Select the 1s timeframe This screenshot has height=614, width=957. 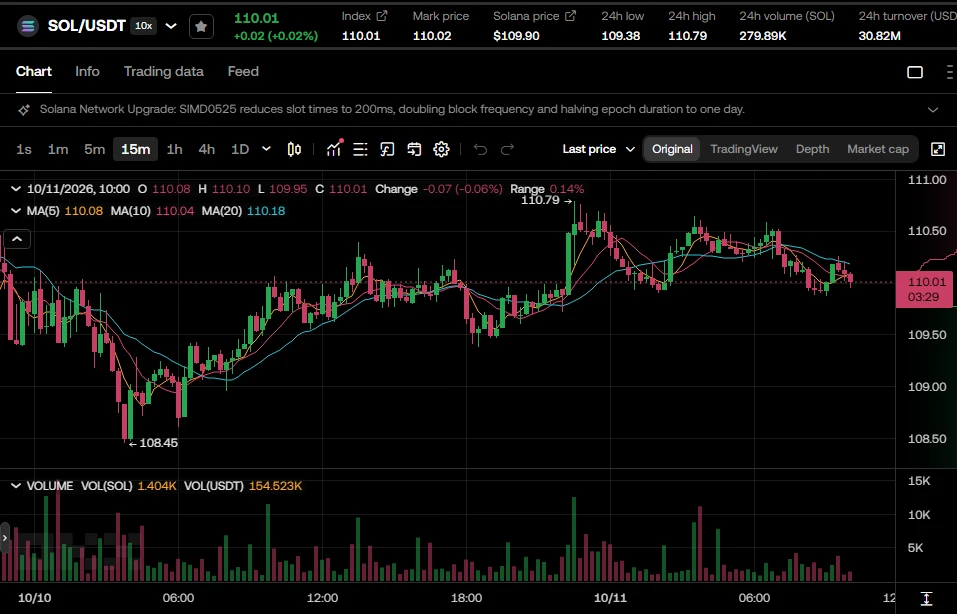24,150
